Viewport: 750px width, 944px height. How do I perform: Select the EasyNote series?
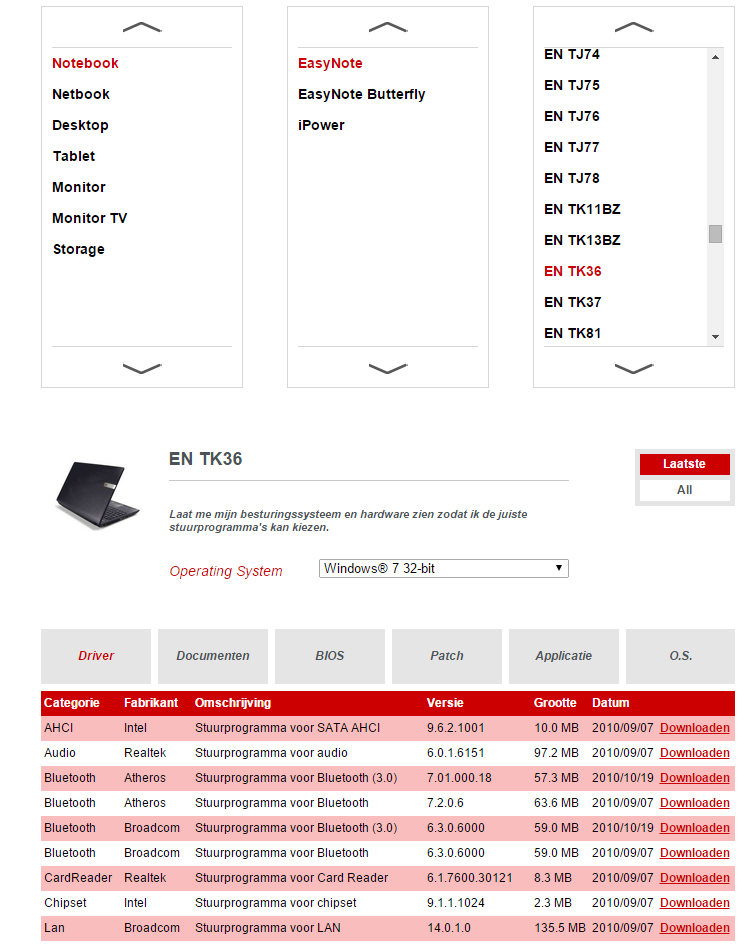click(x=330, y=63)
